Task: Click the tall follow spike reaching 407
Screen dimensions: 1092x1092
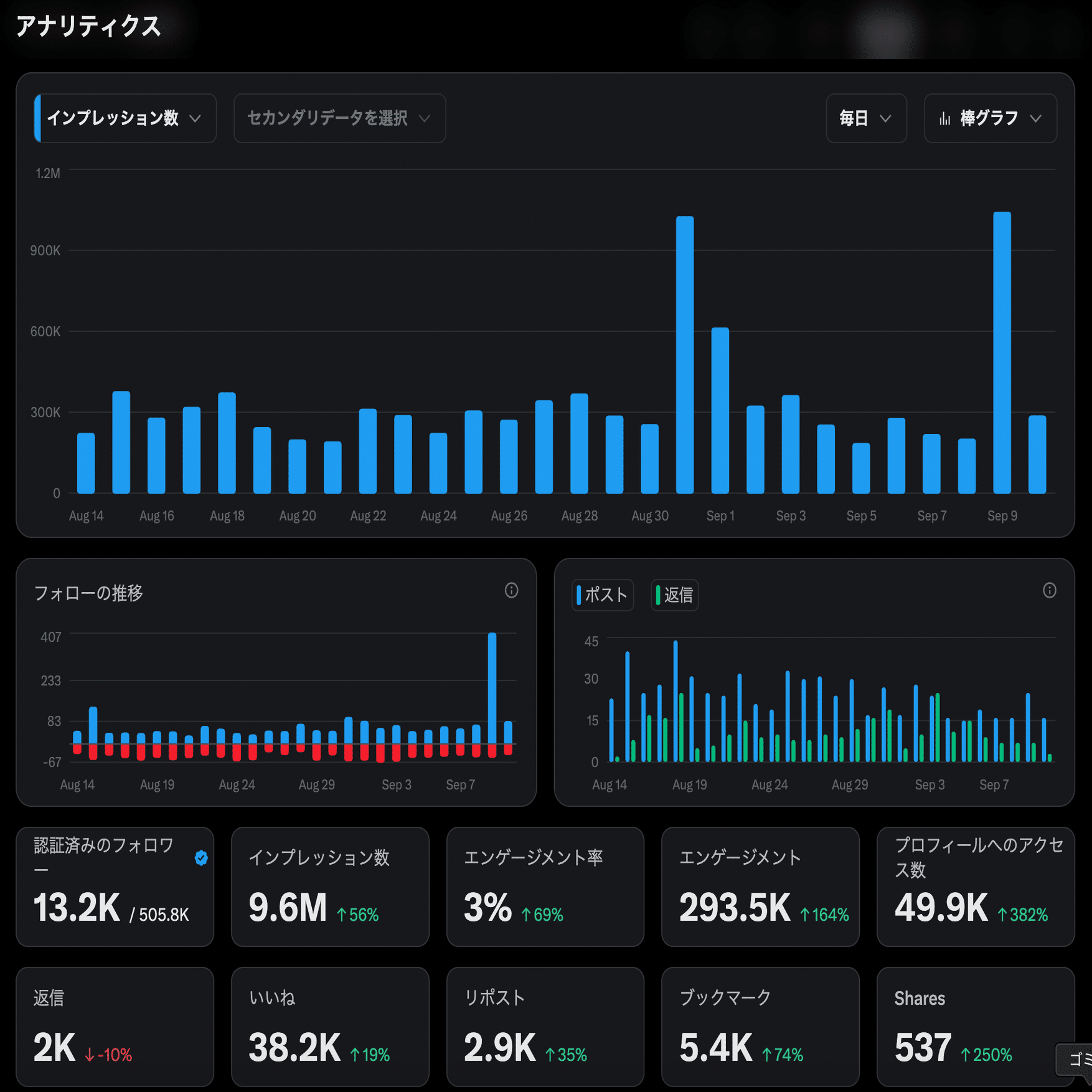Action: 492,688
